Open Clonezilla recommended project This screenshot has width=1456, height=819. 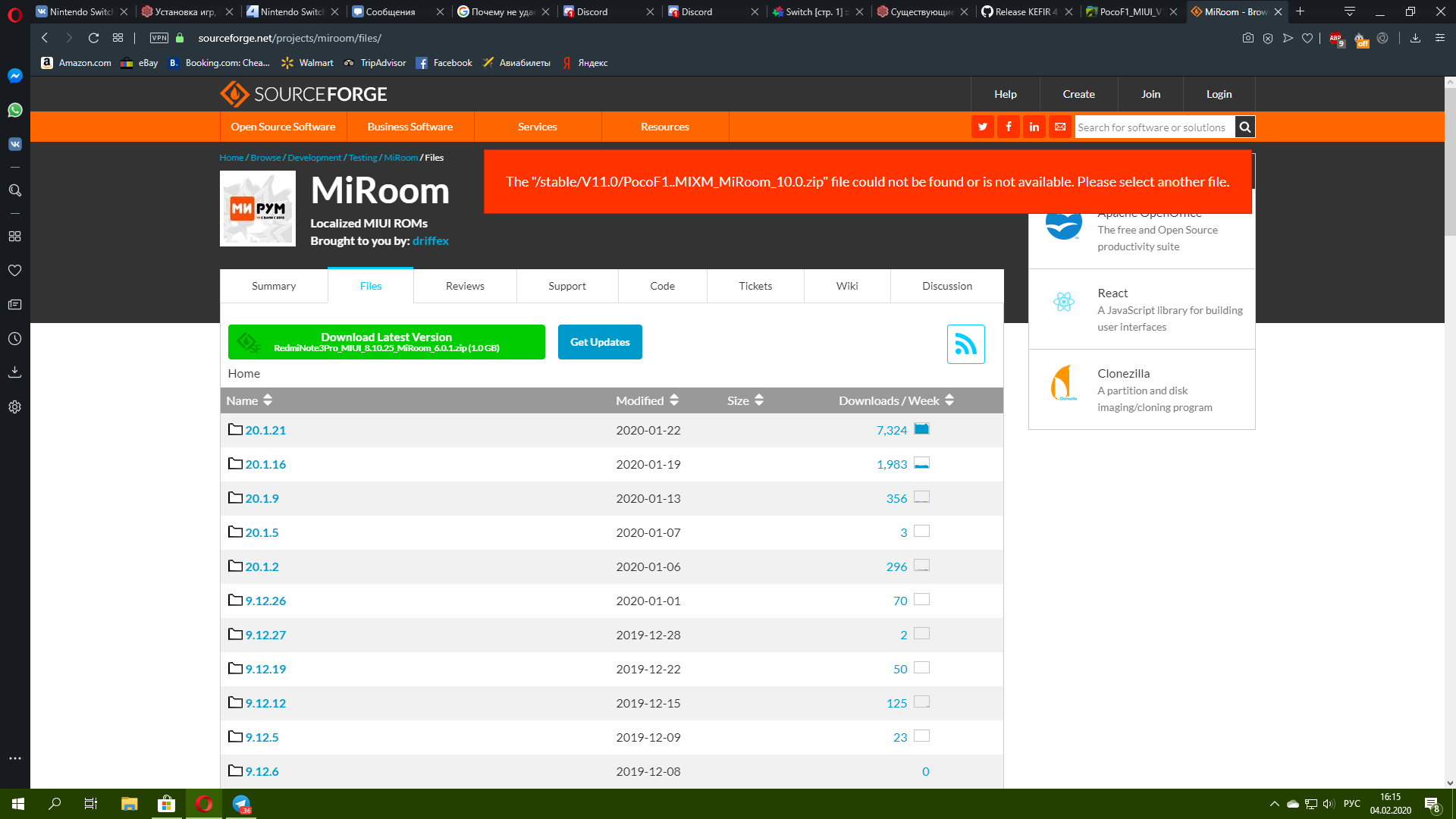[1141, 390]
